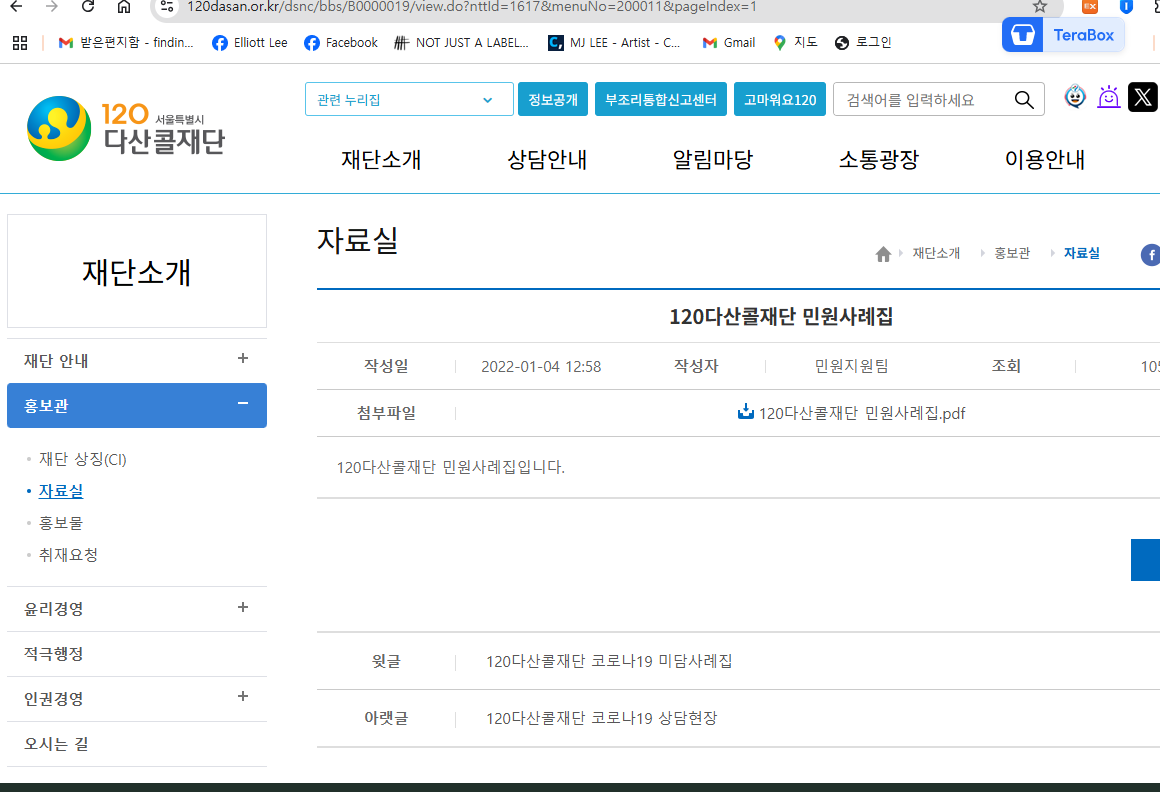Reload the page with the refresh icon
The height and width of the screenshot is (792, 1160).
[x=86, y=9]
